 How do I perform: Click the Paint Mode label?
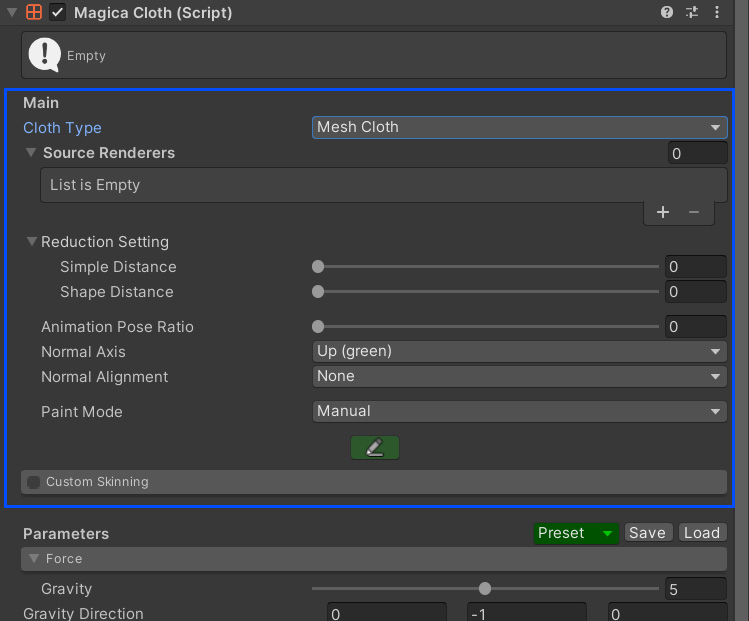(x=82, y=412)
